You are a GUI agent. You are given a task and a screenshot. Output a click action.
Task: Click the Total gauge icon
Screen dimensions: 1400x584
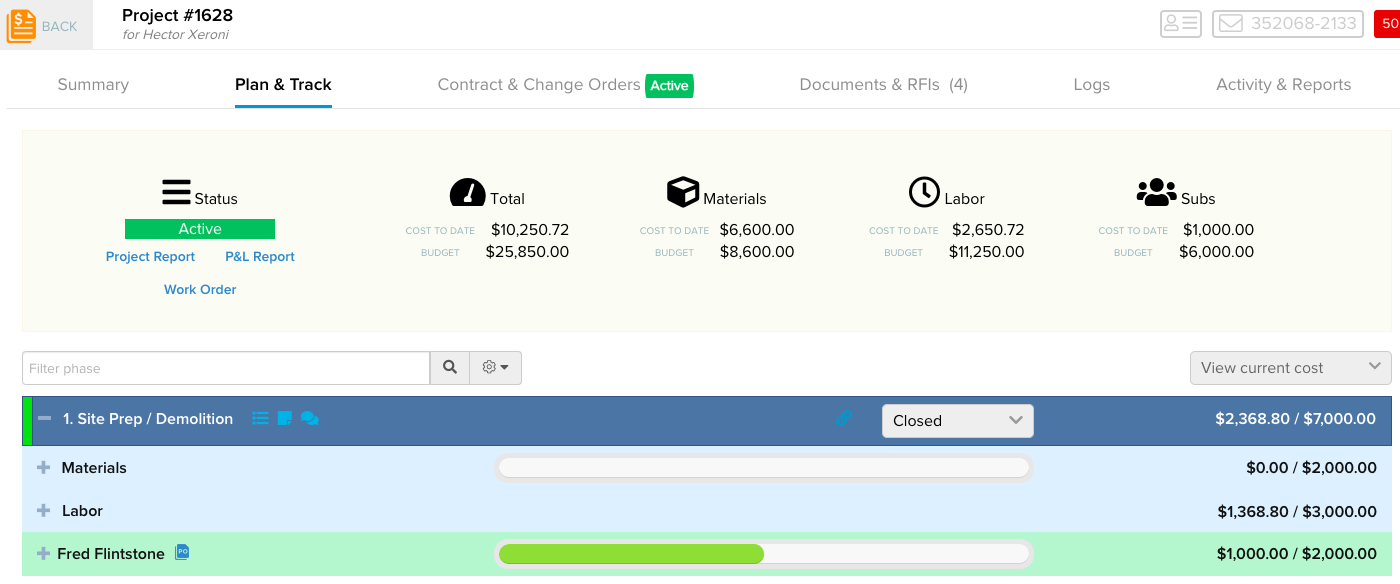(467, 192)
